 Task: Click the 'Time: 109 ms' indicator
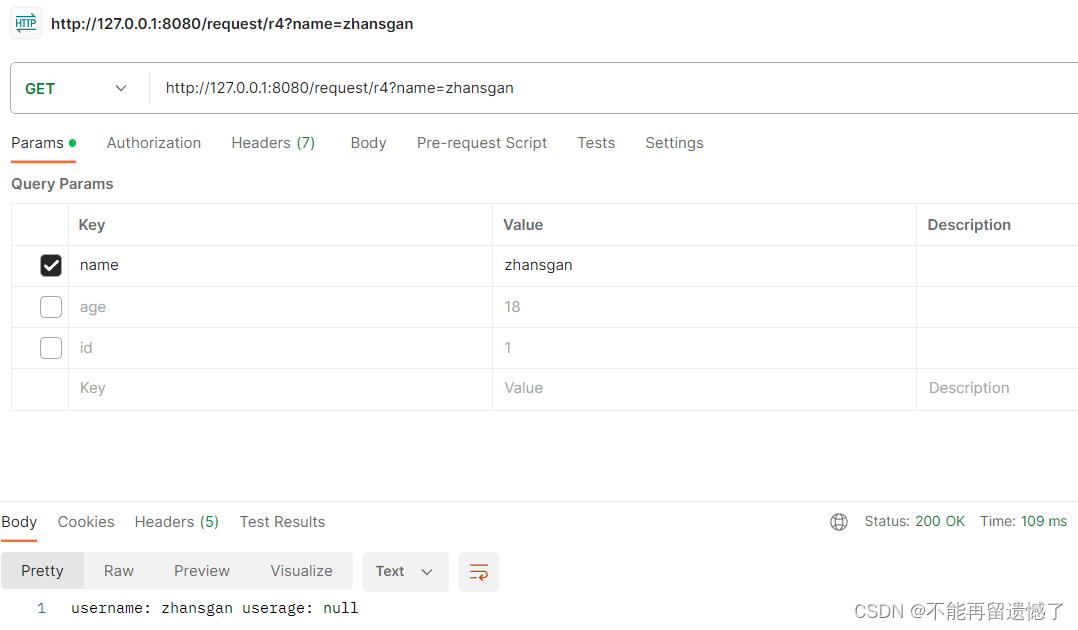point(1024,521)
